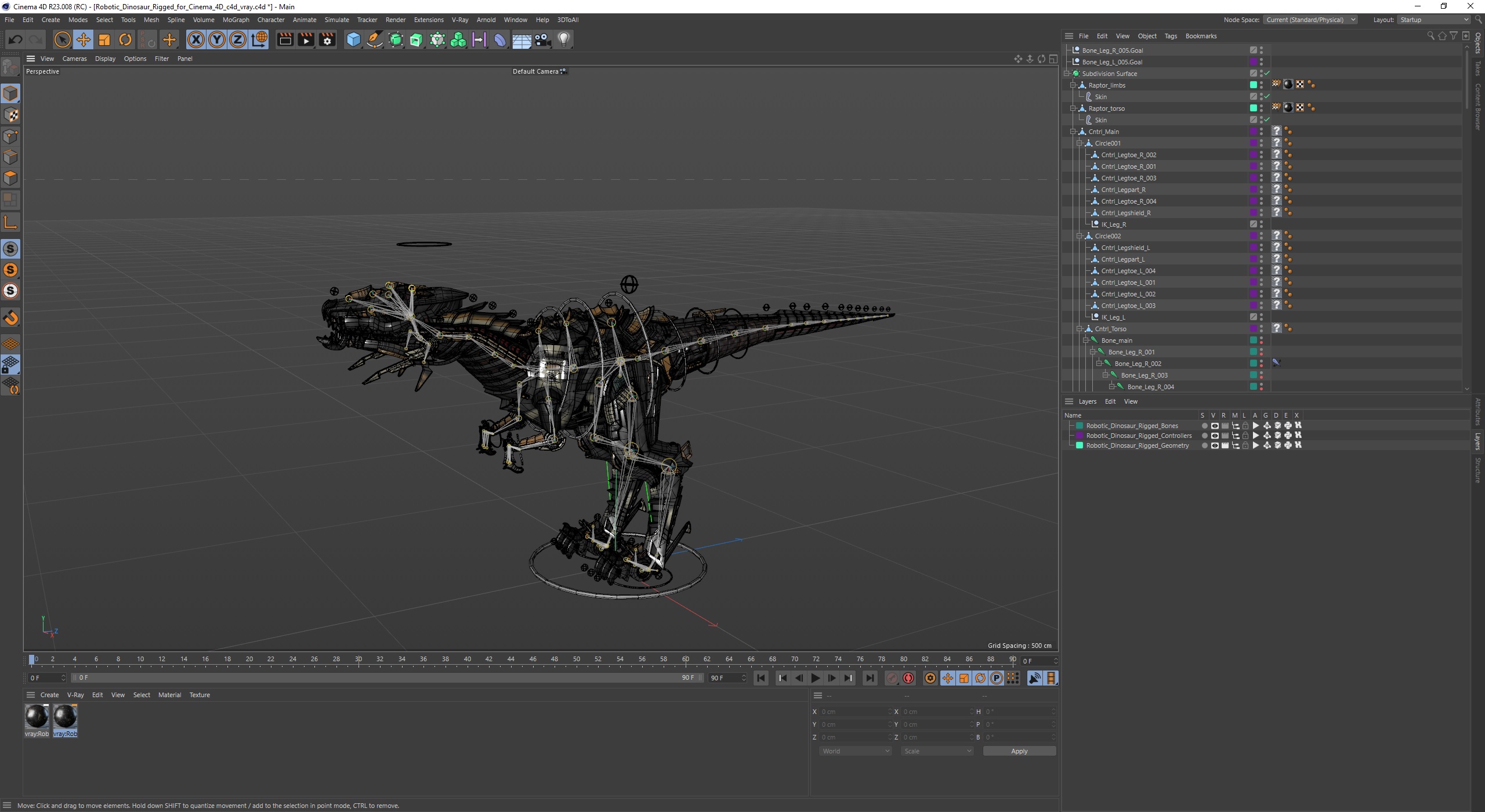Image resolution: width=1485 pixels, height=812 pixels.
Task: Open the Render menu
Action: click(x=394, y=20)
